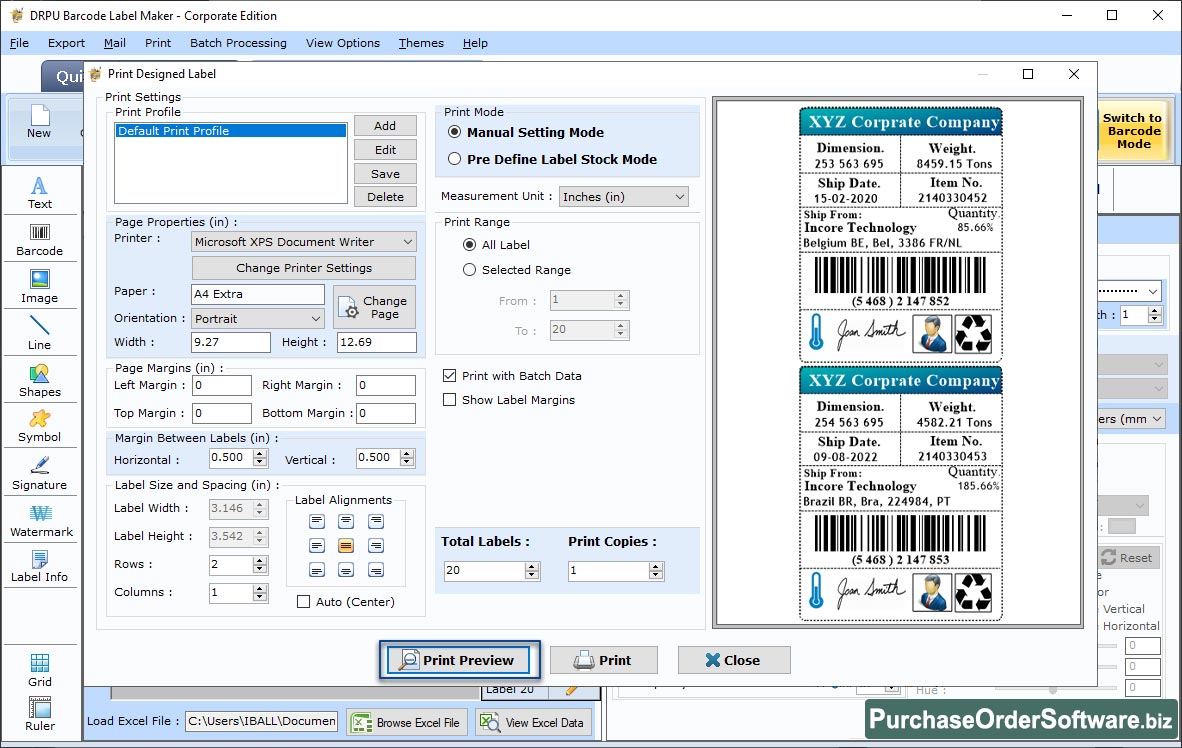The width and height of the screenshot is (1182, 748).
Task: Edit the selected print profile
Action: 385,150
